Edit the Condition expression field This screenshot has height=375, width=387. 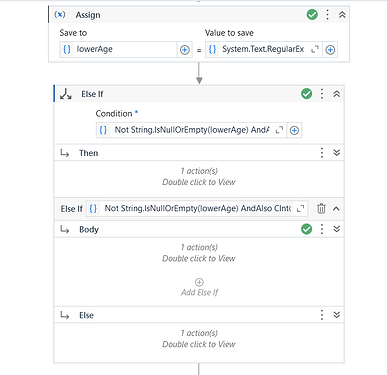(x=191, y=130)
